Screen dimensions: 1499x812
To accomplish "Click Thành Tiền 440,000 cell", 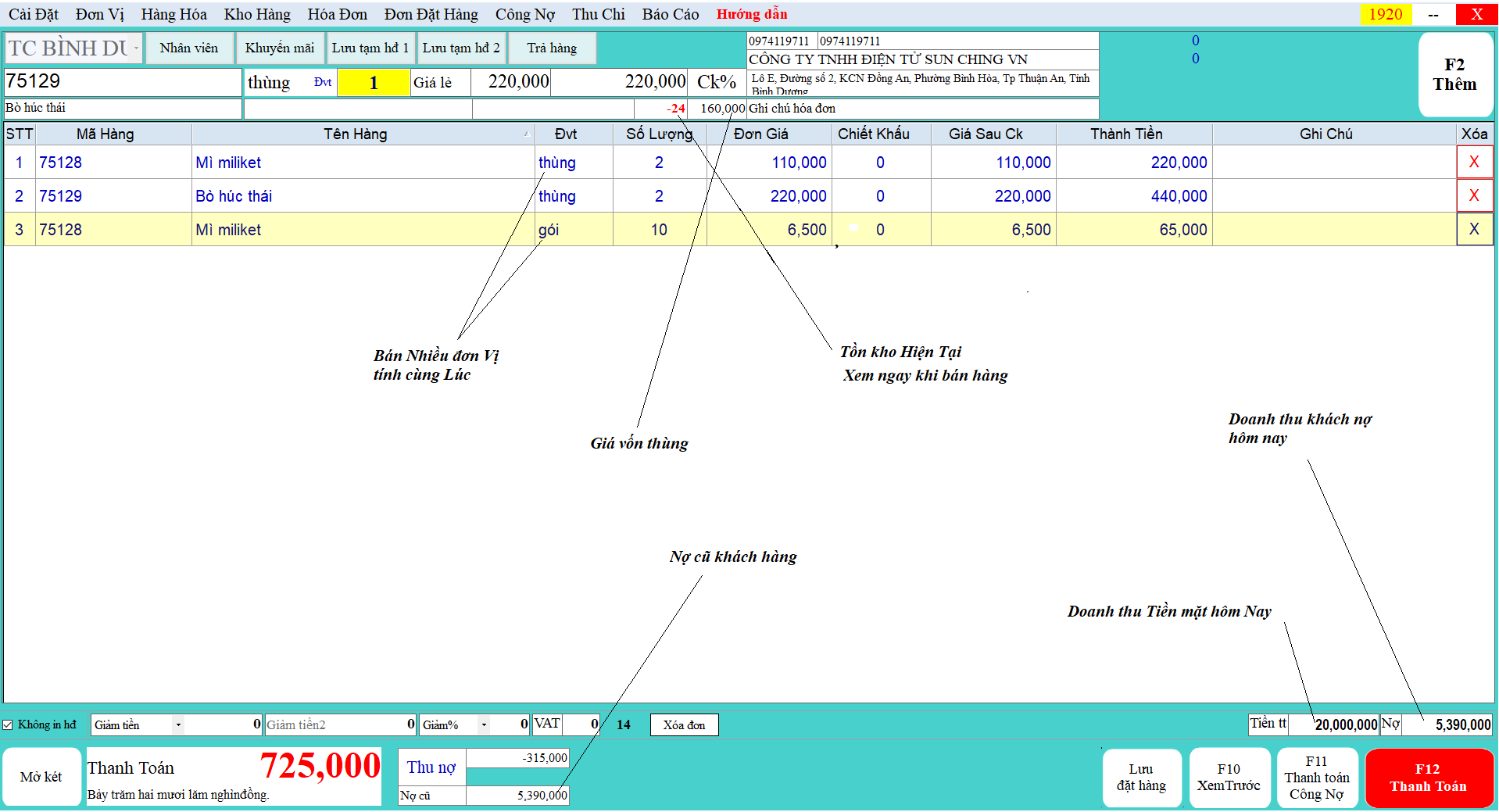I will click(1134, 196).
